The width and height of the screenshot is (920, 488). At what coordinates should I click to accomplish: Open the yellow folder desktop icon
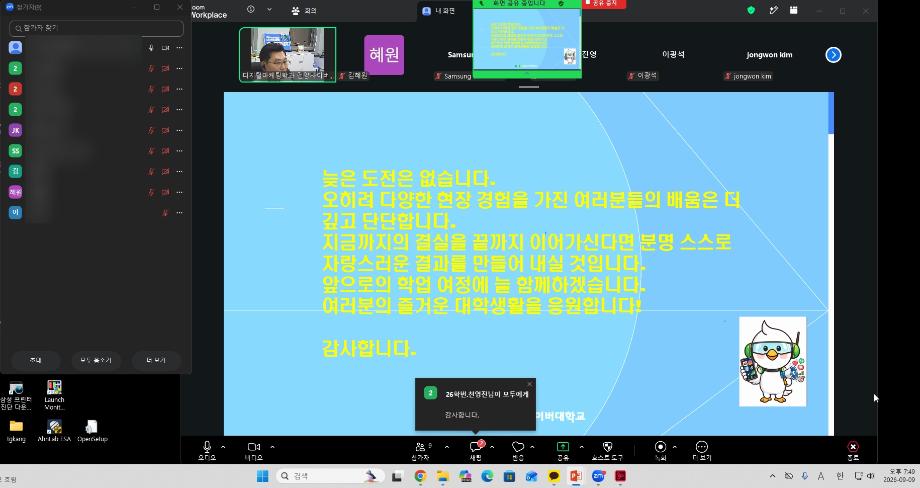[x=16, y=431]
